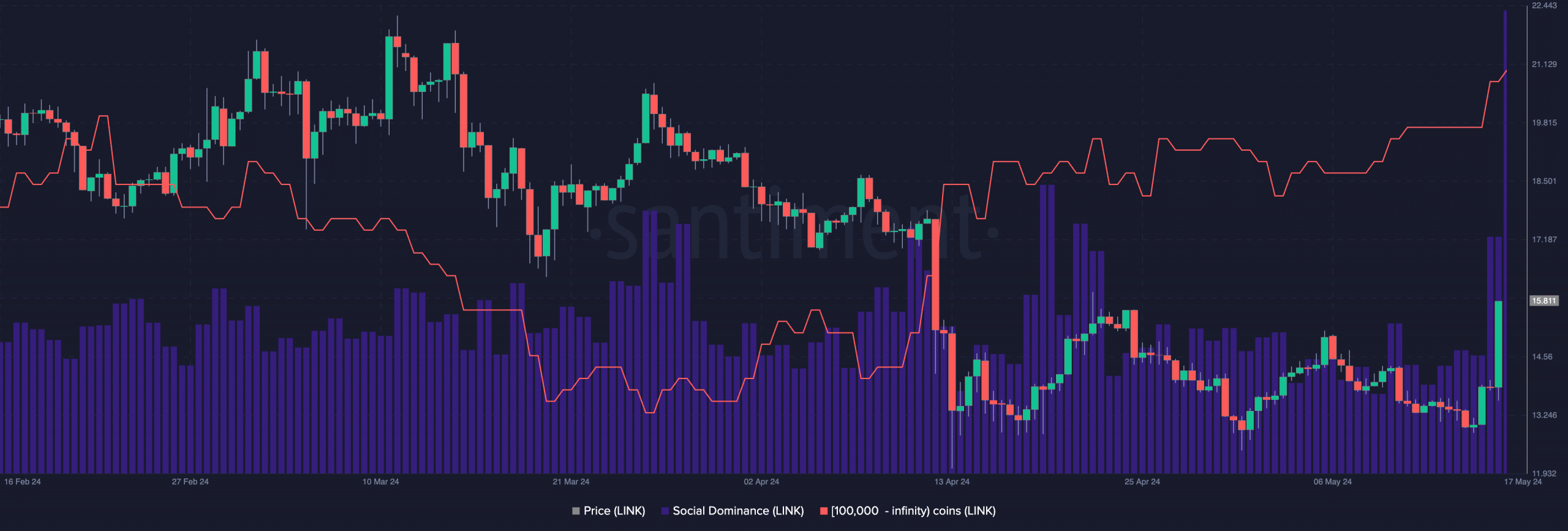Image resolution: width=1568 pixels, height=531 pixels.
Task: Click the 14.56 y-axis value
Action: click(1542, 356)
